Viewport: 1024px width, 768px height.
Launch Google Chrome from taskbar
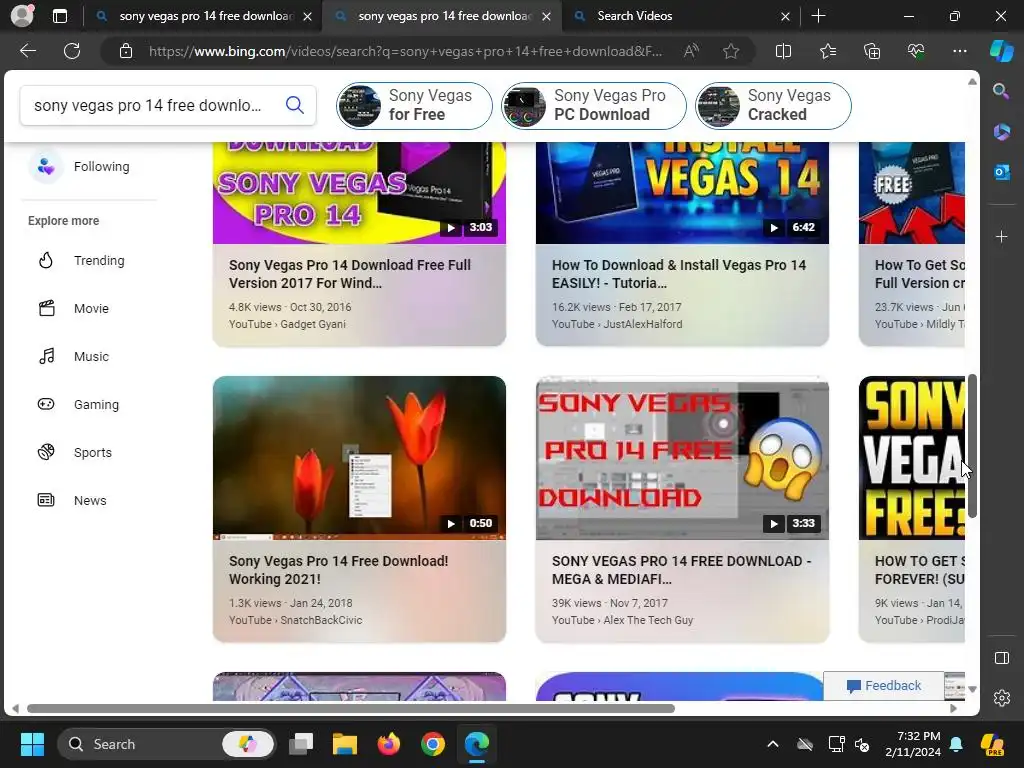coord(432,744)
